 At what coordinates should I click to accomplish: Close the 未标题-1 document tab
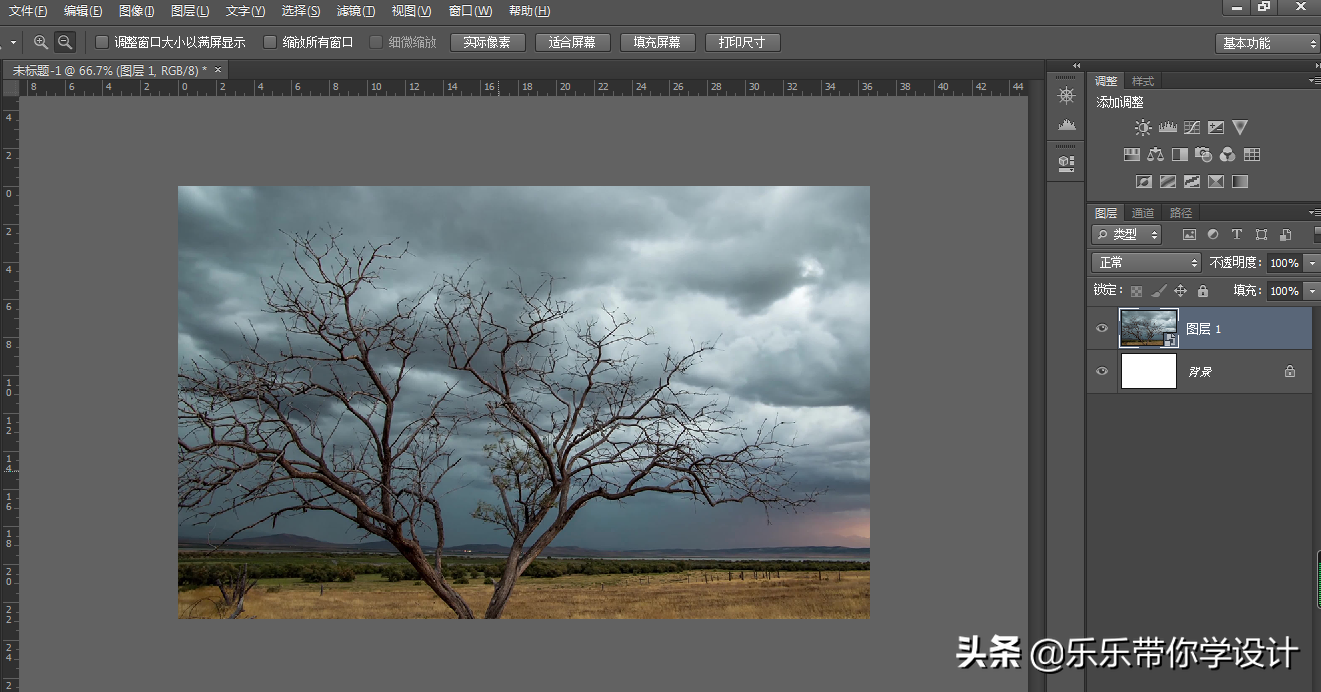[218, 69]
